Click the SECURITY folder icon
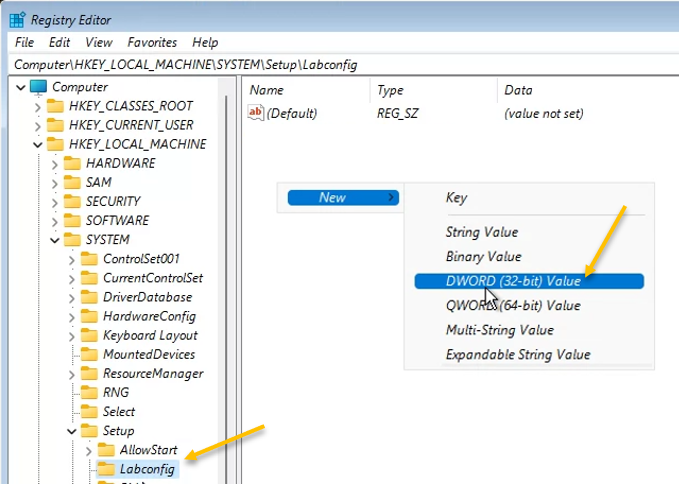This screenshot has height=487, width=679. point(72,201)
